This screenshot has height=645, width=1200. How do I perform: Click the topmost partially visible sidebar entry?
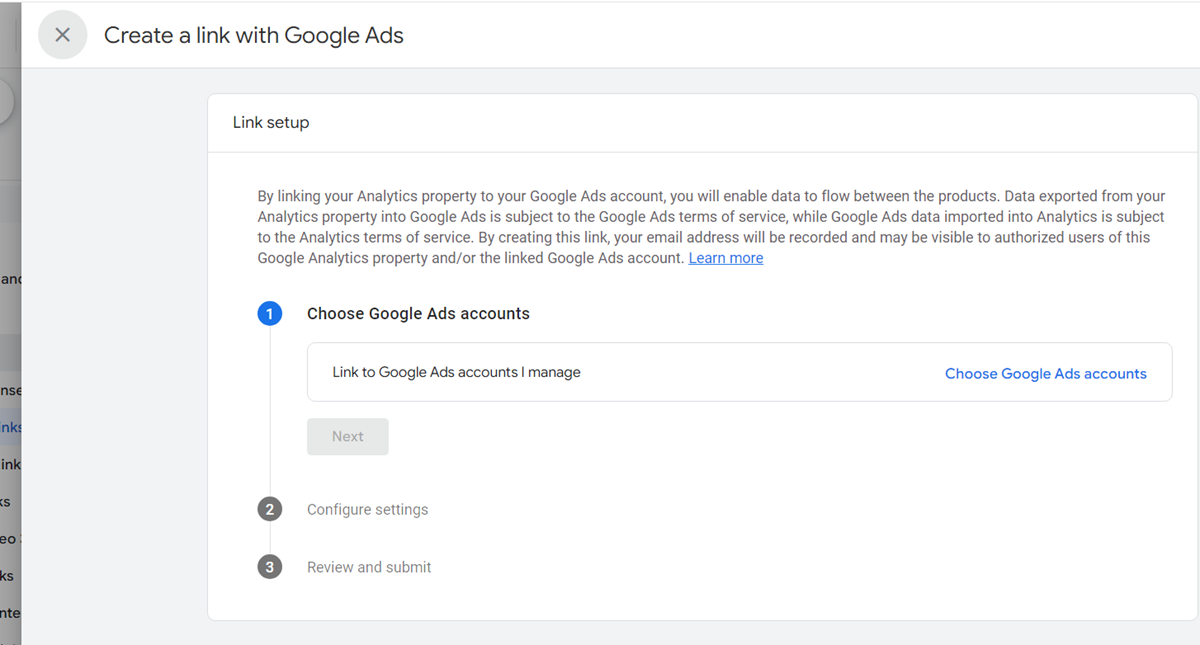pyautogui.click(x=10, y=279)
